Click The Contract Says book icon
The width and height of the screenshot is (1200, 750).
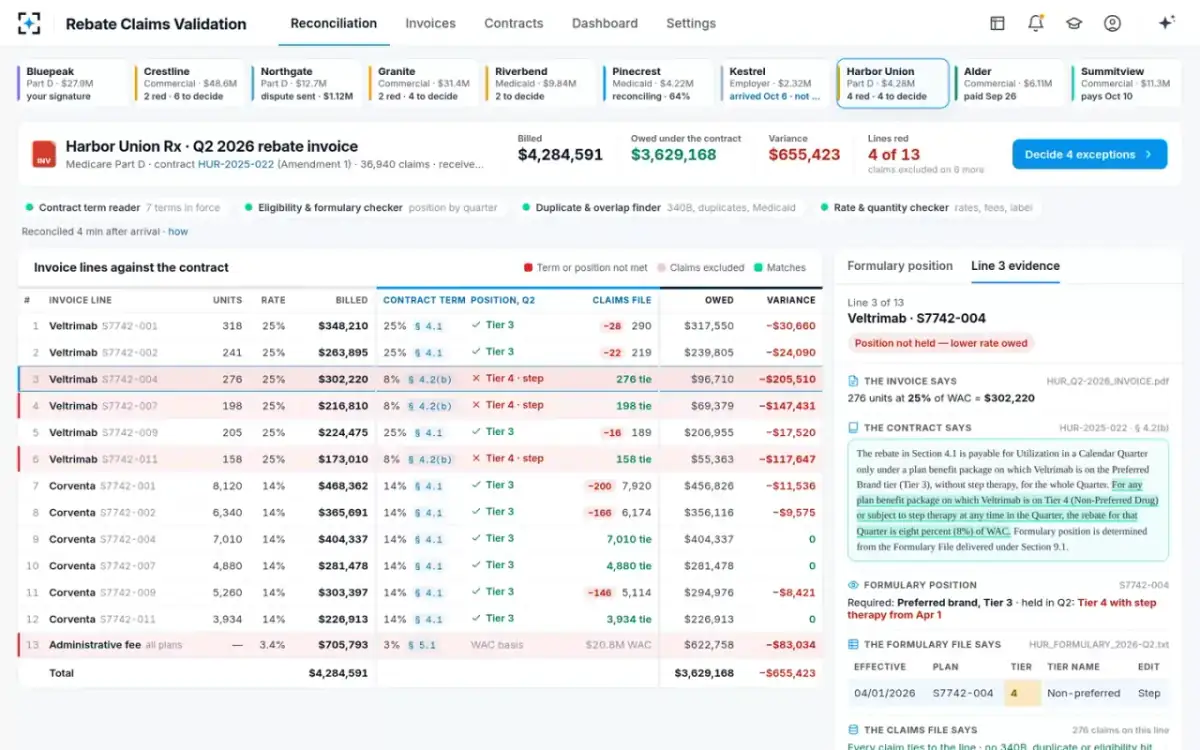click(853, 427)
